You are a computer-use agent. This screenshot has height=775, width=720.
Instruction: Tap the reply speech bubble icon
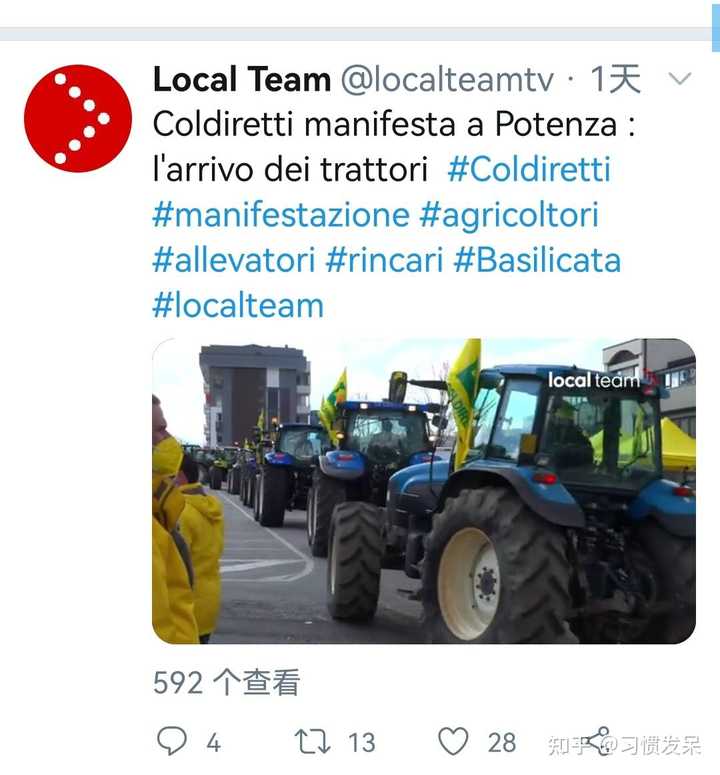[x=171, y=741]
